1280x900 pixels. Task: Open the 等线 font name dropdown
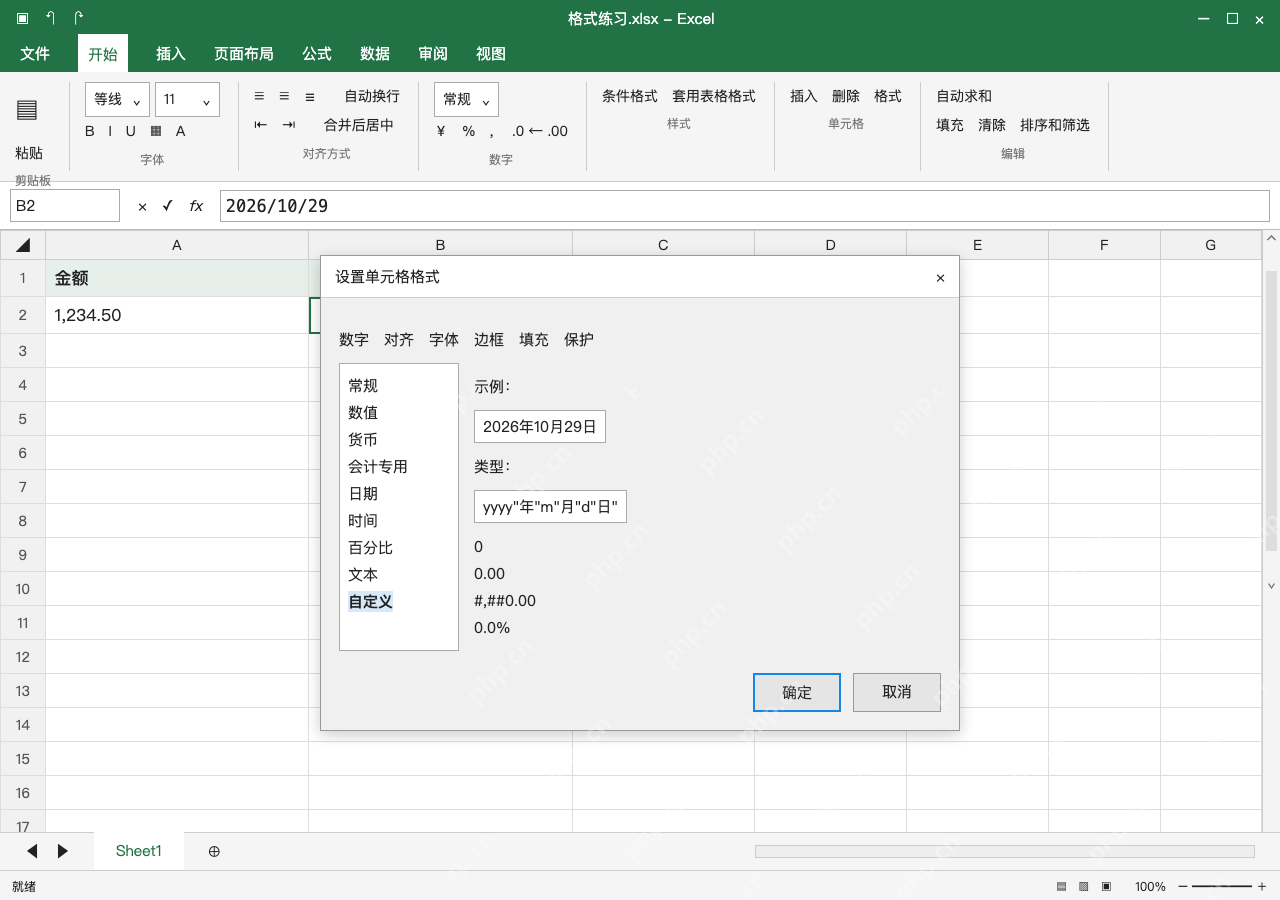pos(117,99)
